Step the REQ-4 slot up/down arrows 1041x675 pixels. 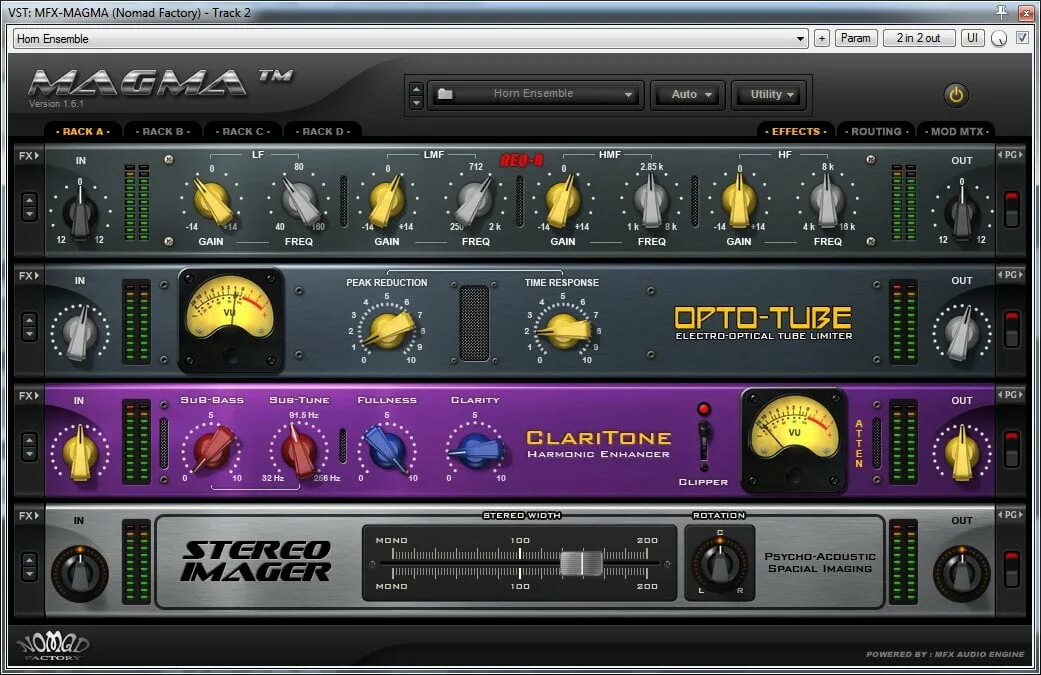coord(29,207)
